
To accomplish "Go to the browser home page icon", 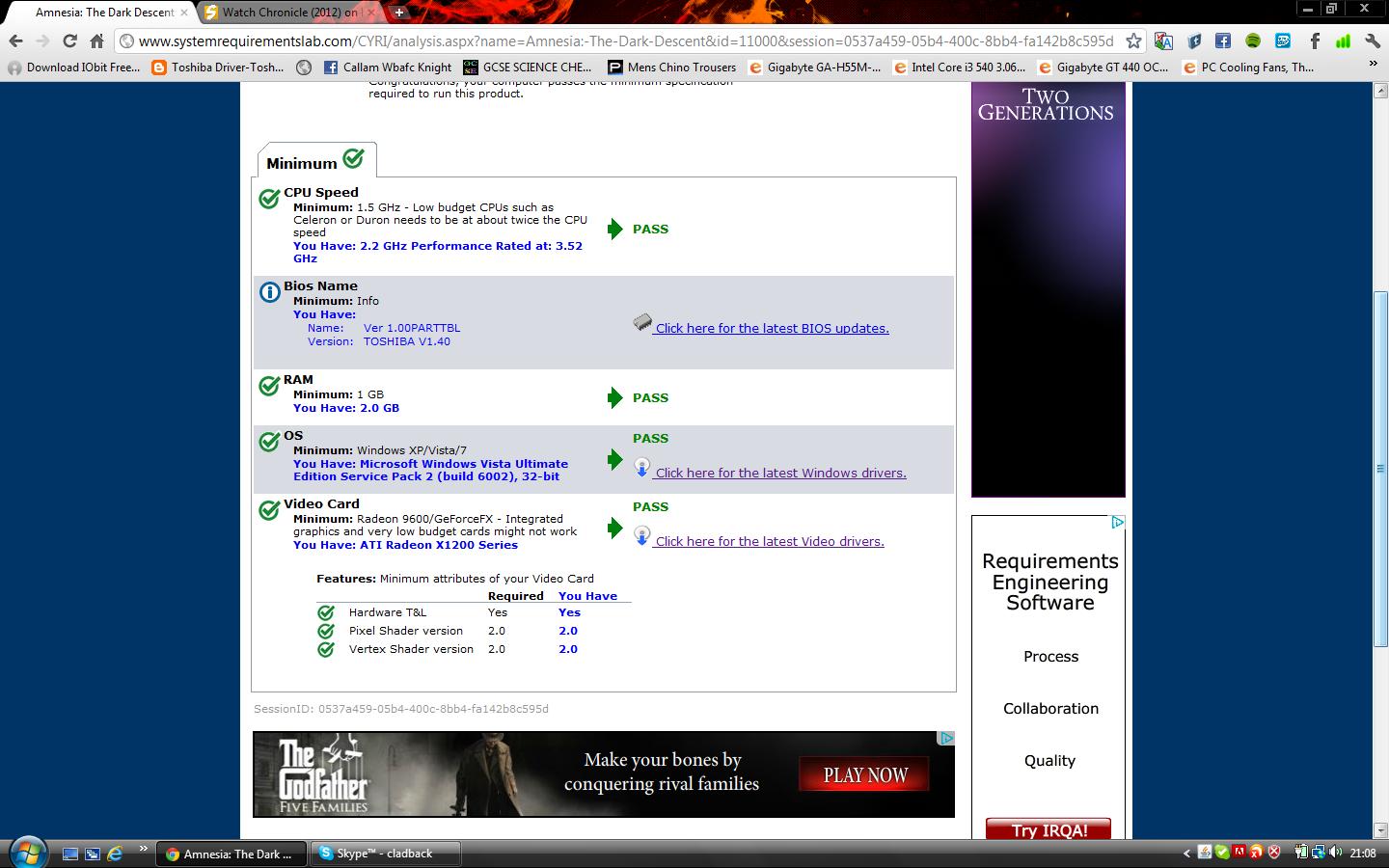I will click(96, 41).
